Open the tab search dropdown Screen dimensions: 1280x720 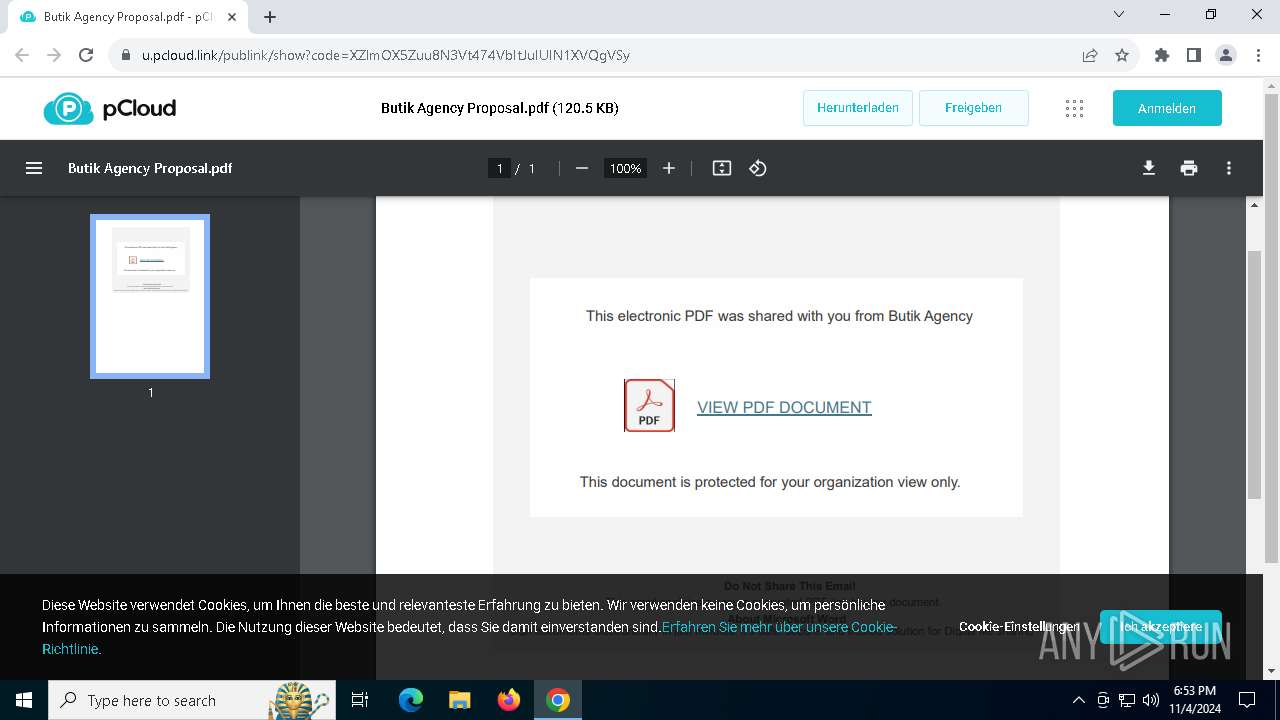(1119, 14)
